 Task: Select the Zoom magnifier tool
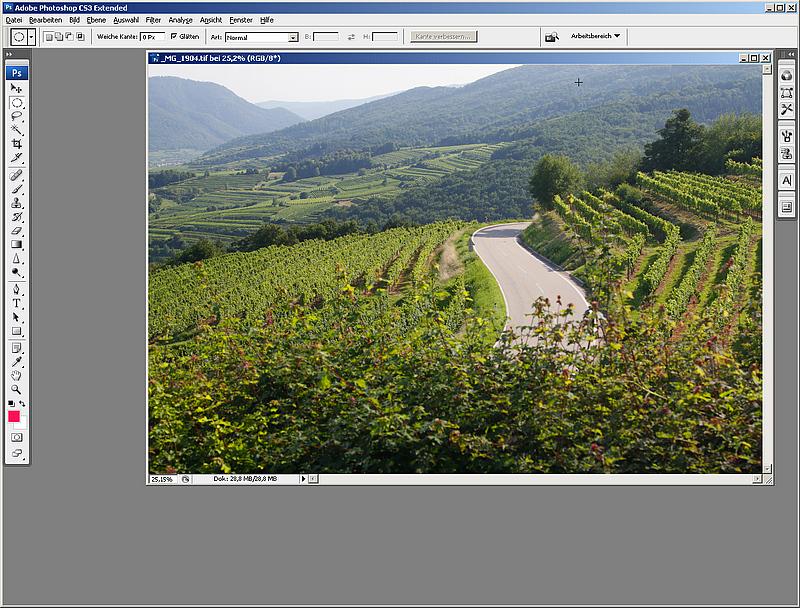click(17, 389)
